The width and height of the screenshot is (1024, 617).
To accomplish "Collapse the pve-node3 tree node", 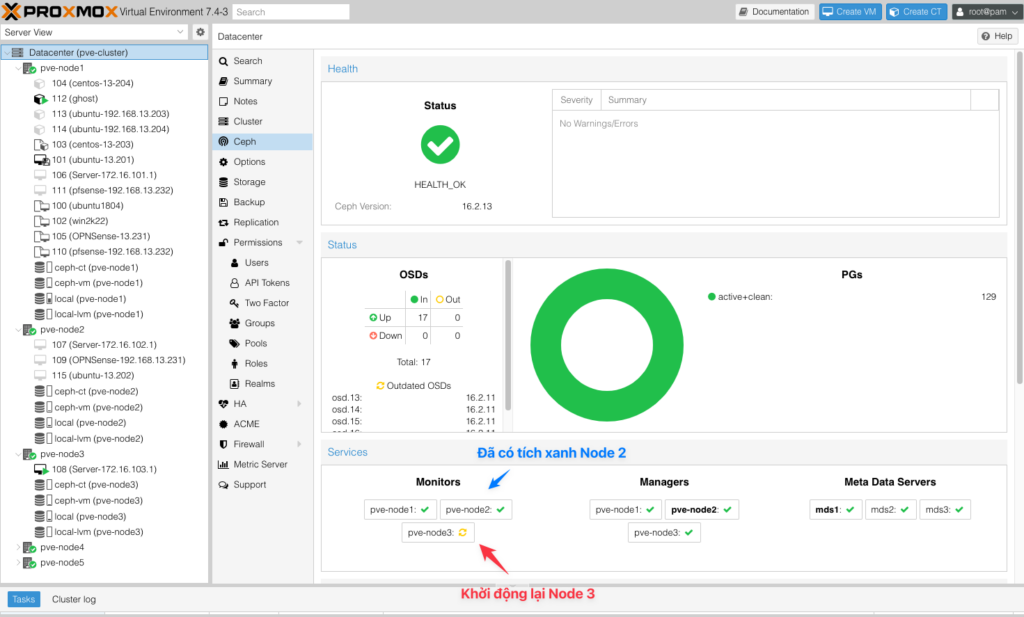I will pos(18,454).
